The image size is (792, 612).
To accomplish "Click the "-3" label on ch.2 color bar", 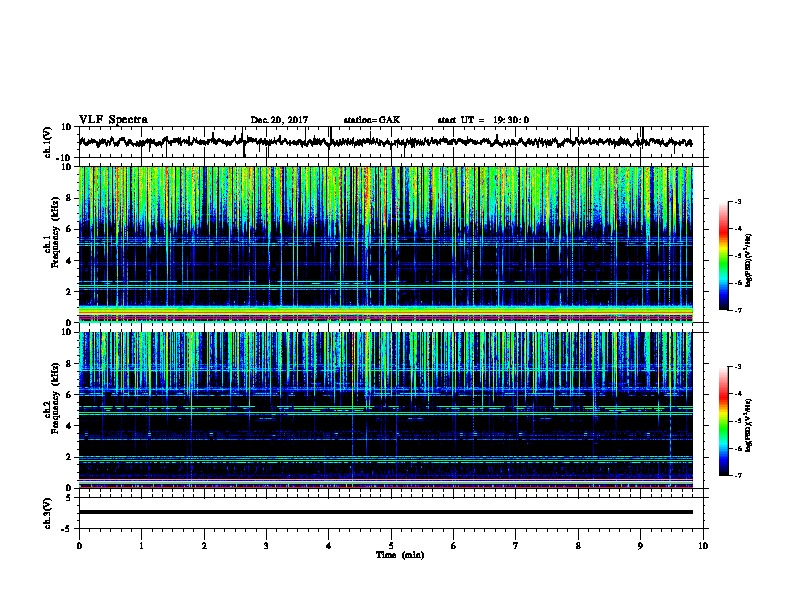I will (737, 367).
